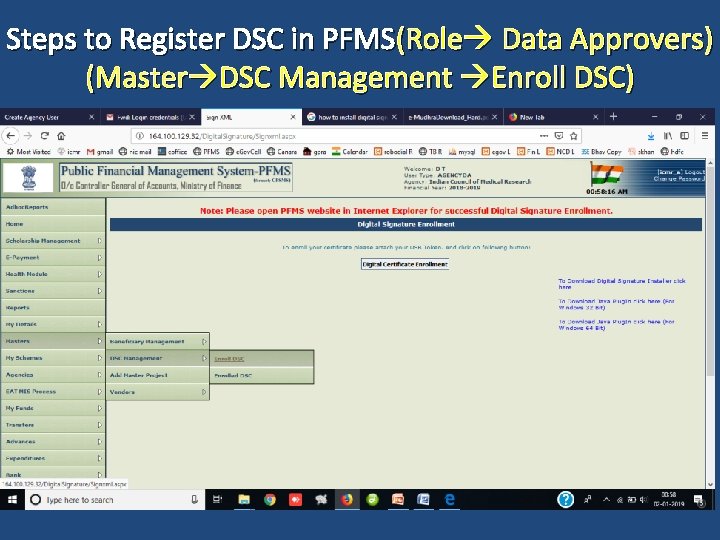Click Change Password link in header
The width and height of the screenshot is (720, 540).
point(679,179)
